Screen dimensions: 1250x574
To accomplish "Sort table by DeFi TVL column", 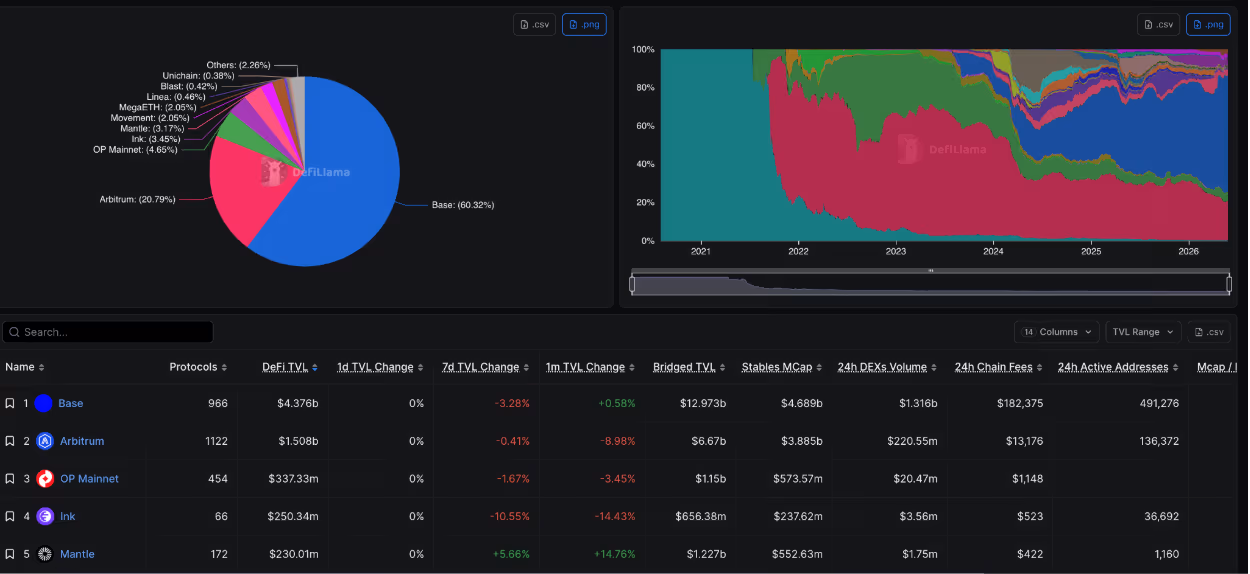I will [x=290, y=367].
